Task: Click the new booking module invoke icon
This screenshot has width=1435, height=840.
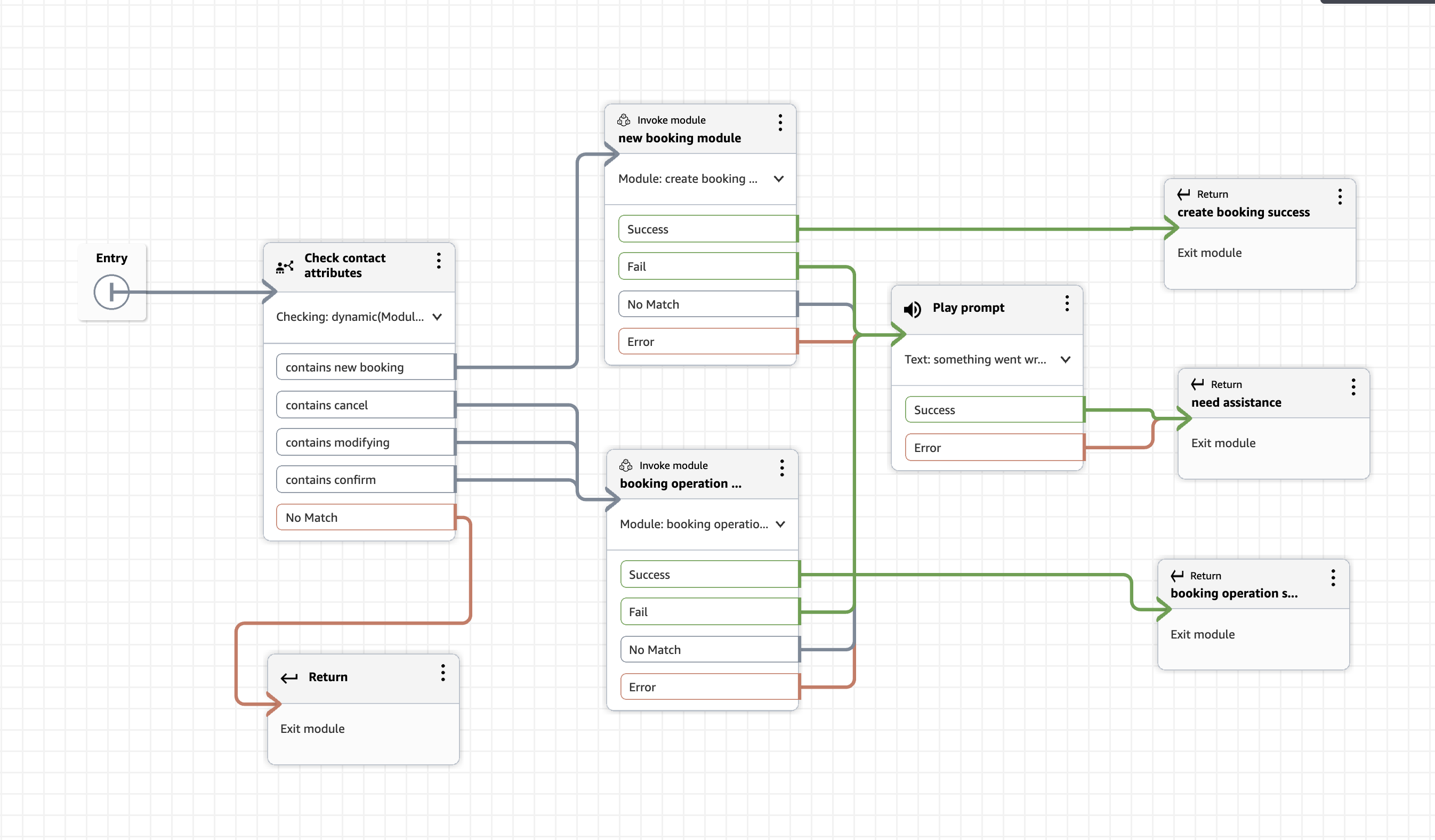Action: 624,119
